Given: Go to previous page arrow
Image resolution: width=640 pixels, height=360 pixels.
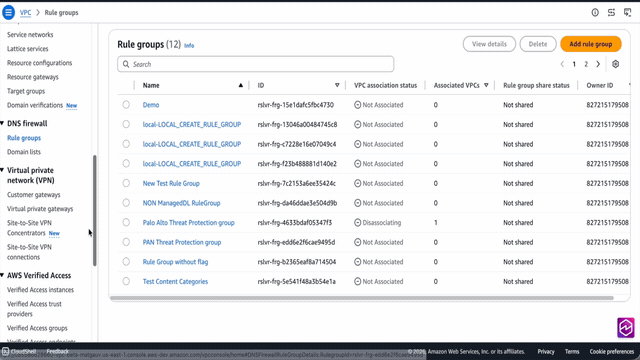Looking at the screenshot, I should point(562,64).
